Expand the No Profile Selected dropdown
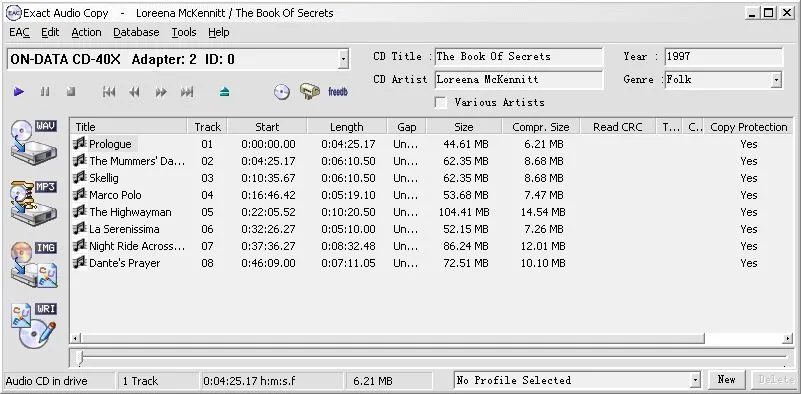 pyautogui.click(x=695, y=380)
